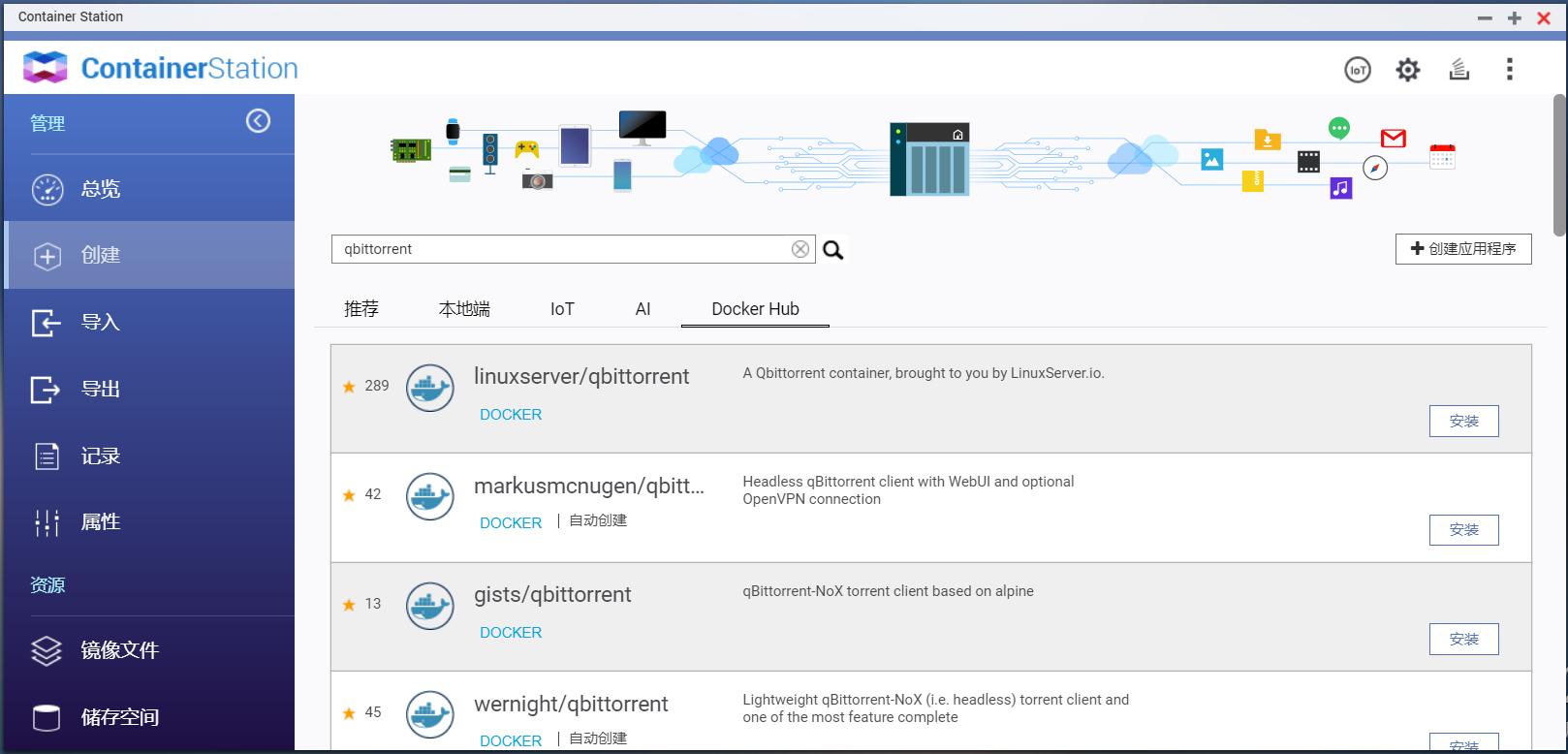Click the qbittorrent search input field

click(x=562, y=249)
